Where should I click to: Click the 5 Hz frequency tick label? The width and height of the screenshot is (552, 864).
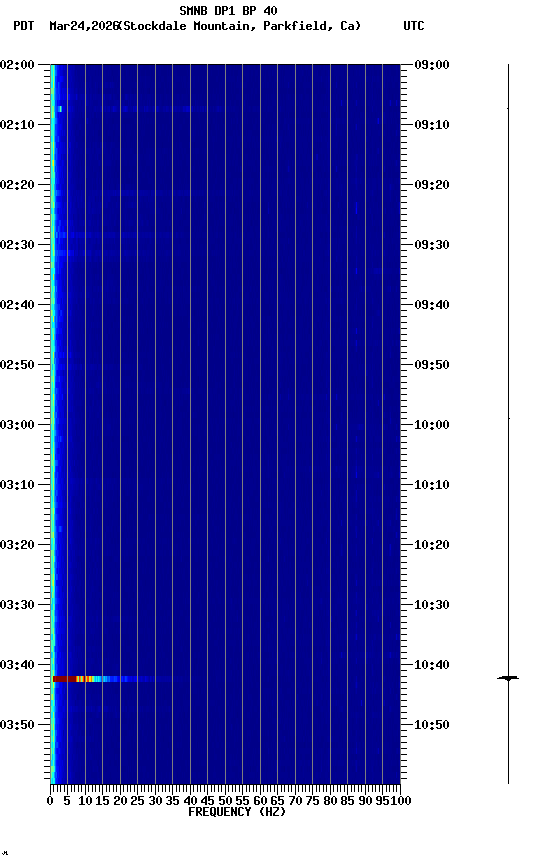(67, 801)
